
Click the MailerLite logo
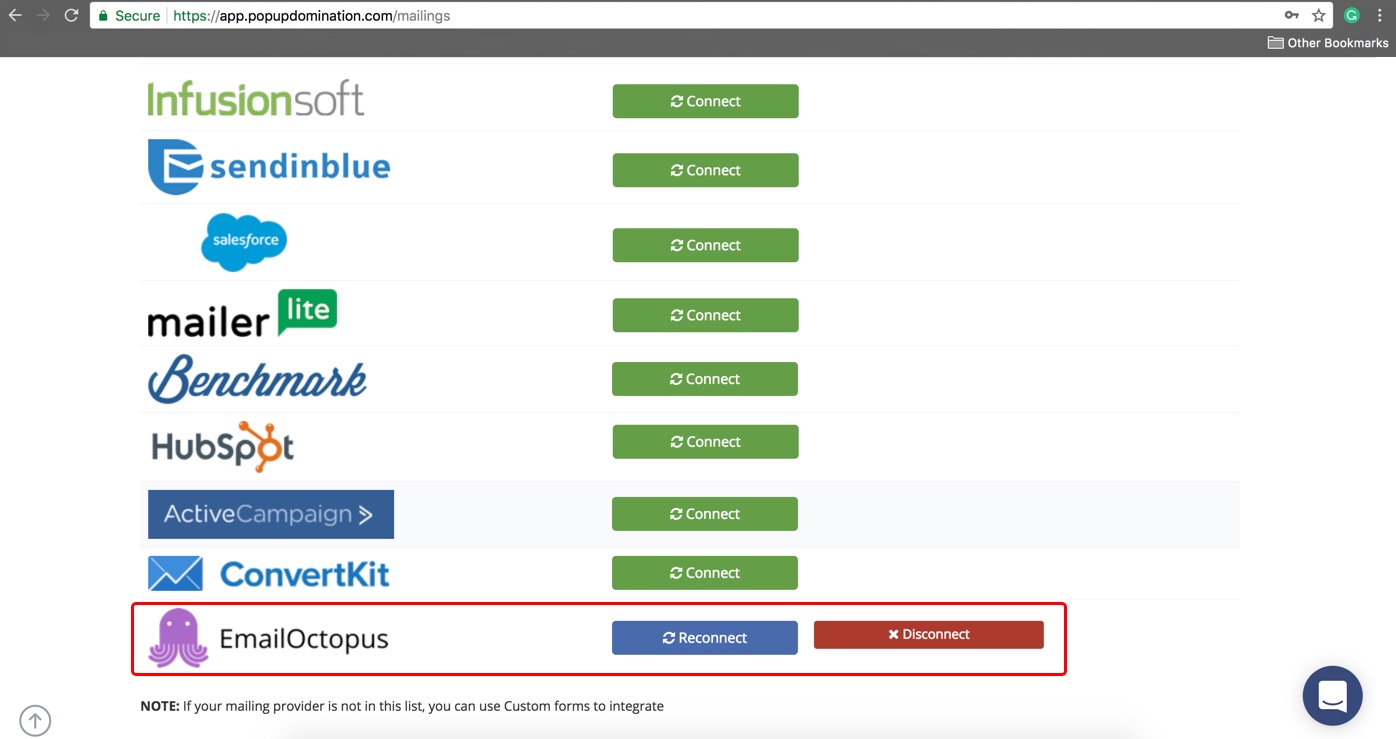click(x=242, y=314)
